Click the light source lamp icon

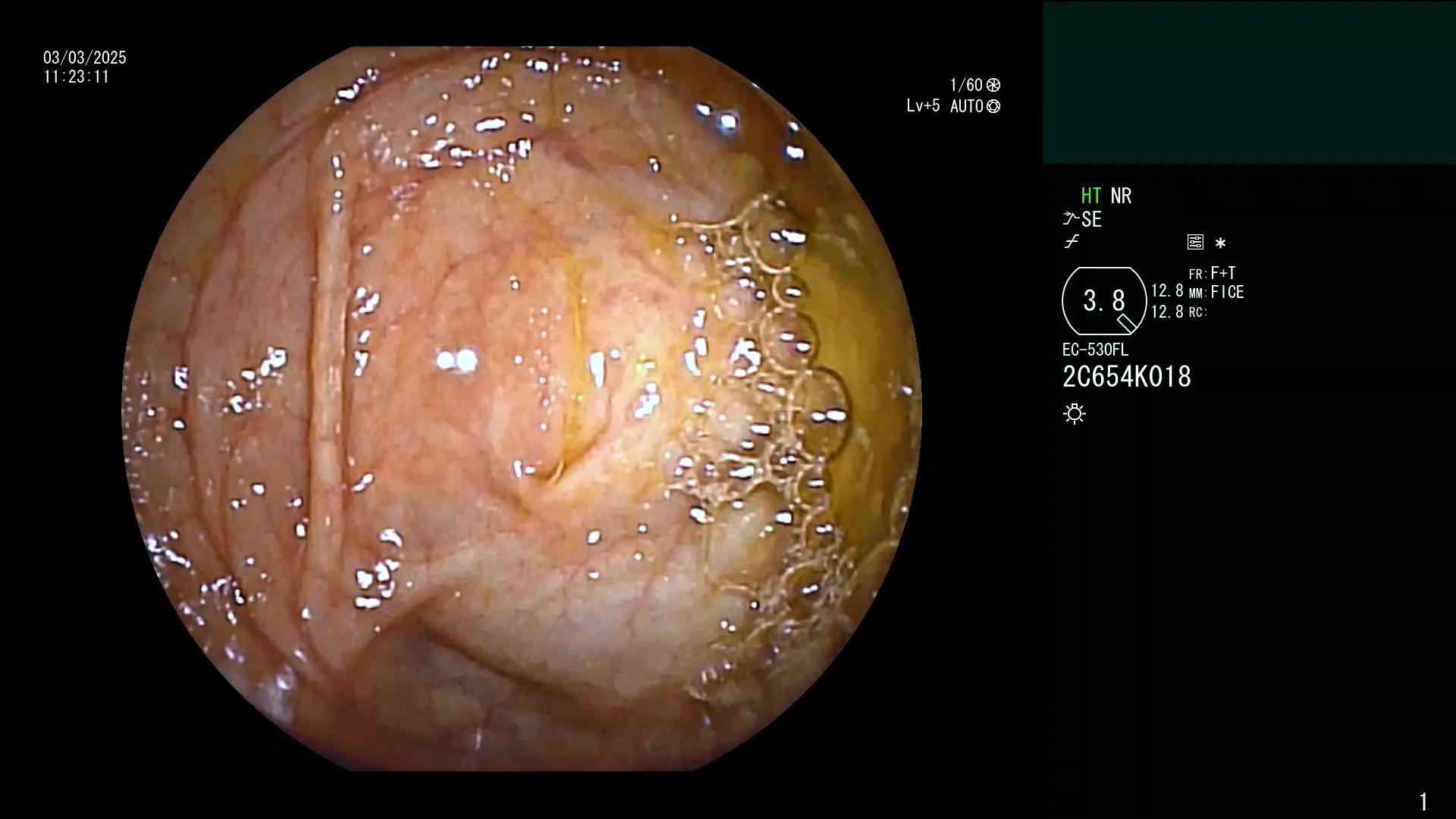tap(1075, 413)
